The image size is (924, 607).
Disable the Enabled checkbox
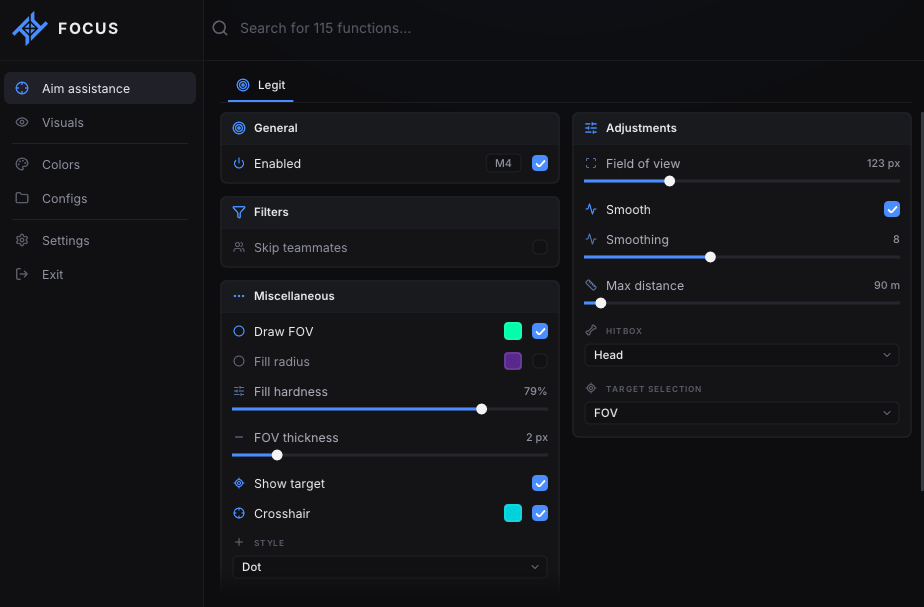tap(540, 163)
